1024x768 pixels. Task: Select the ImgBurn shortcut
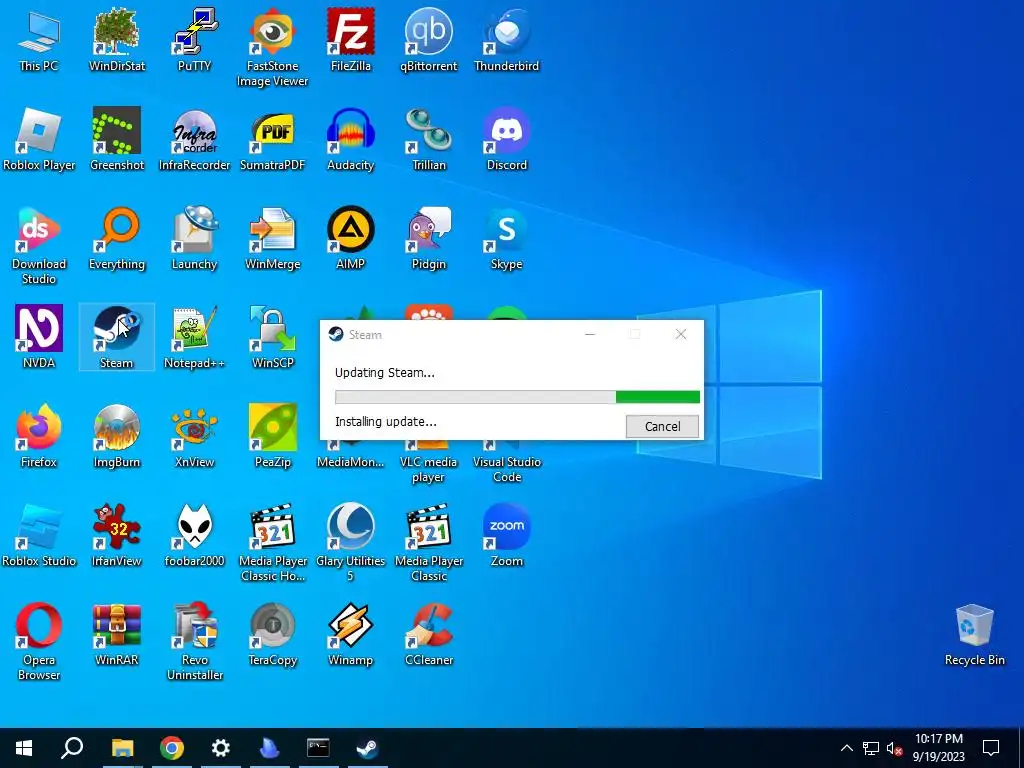tap(117, 437)
